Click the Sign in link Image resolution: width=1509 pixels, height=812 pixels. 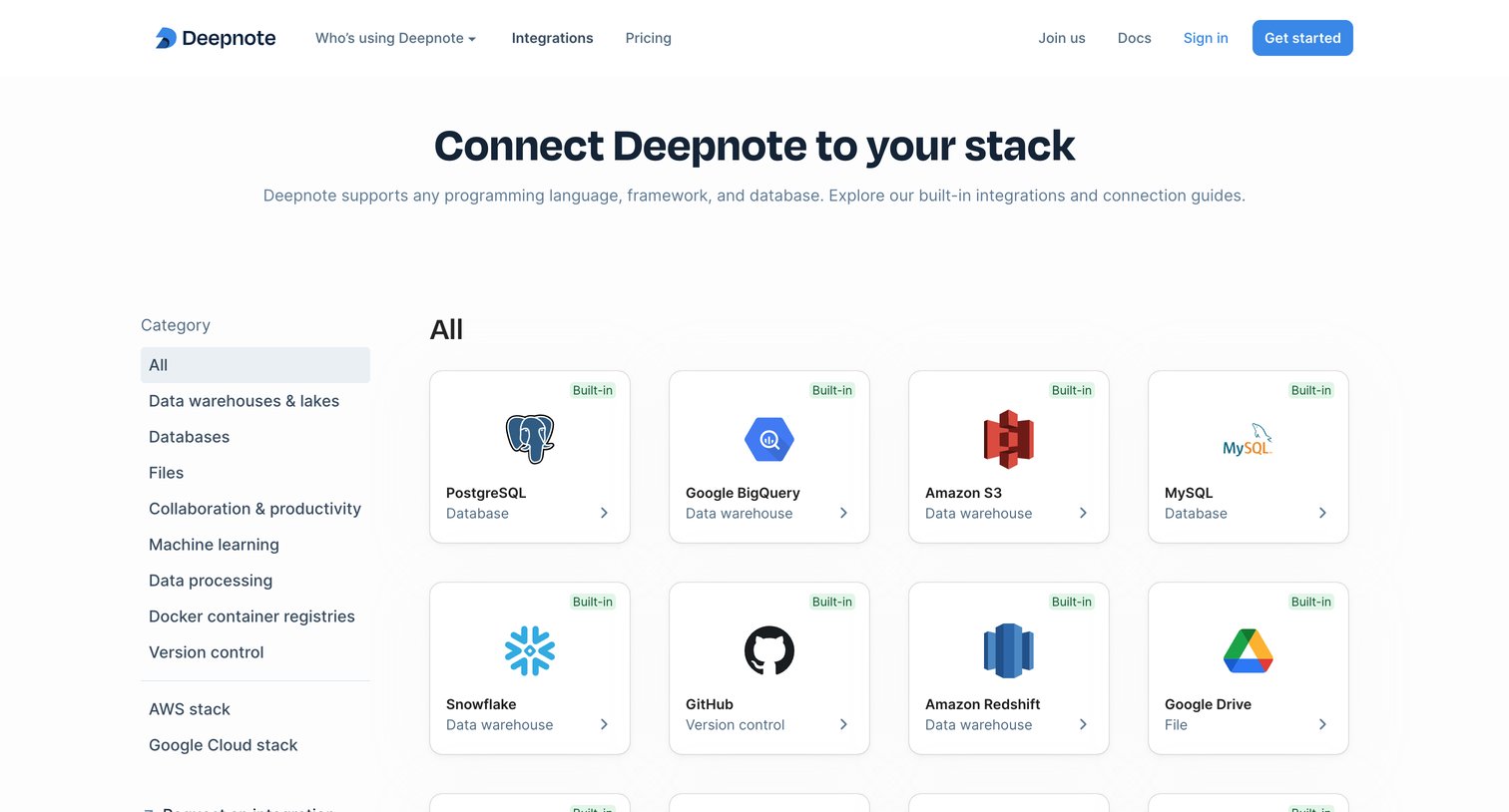[x=1206, y=38]
